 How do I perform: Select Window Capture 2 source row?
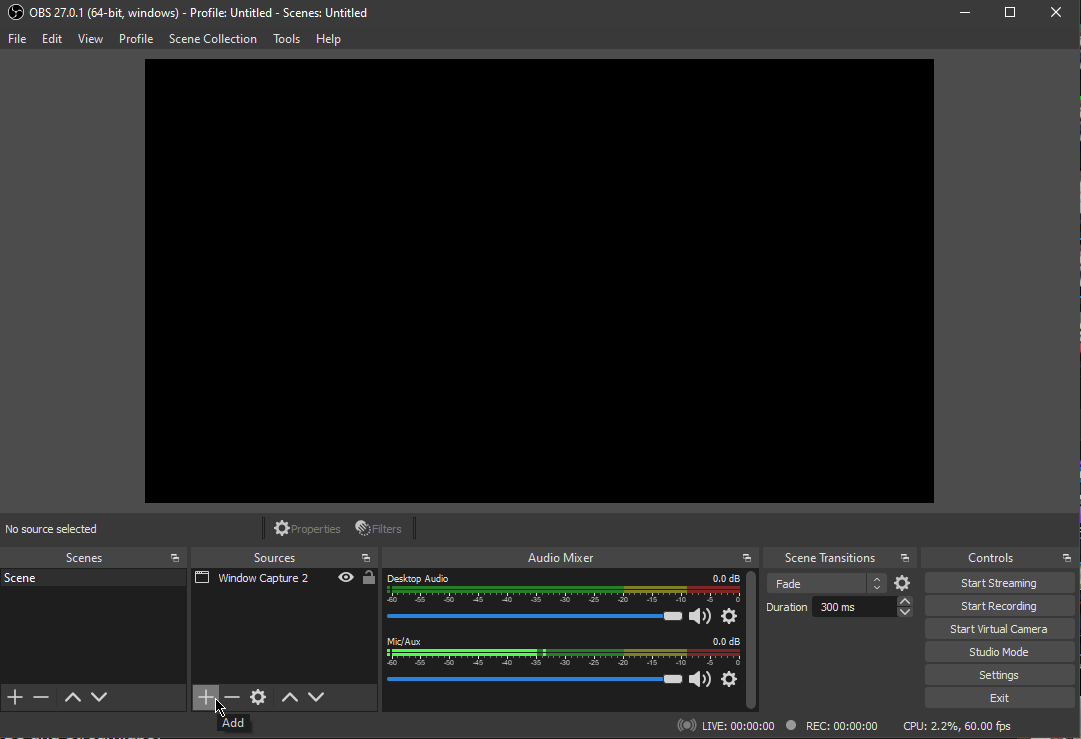point(284,578)
